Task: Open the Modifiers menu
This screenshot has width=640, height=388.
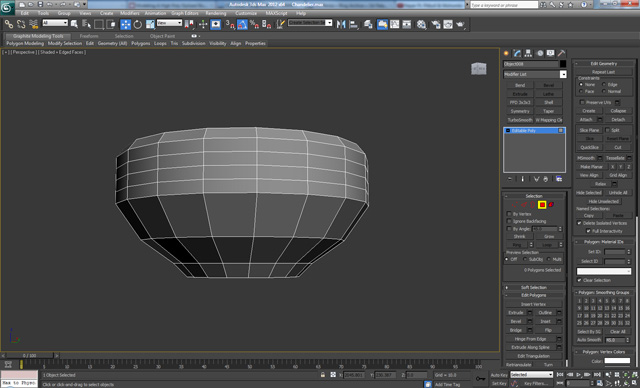Action: tap(130, 13)
